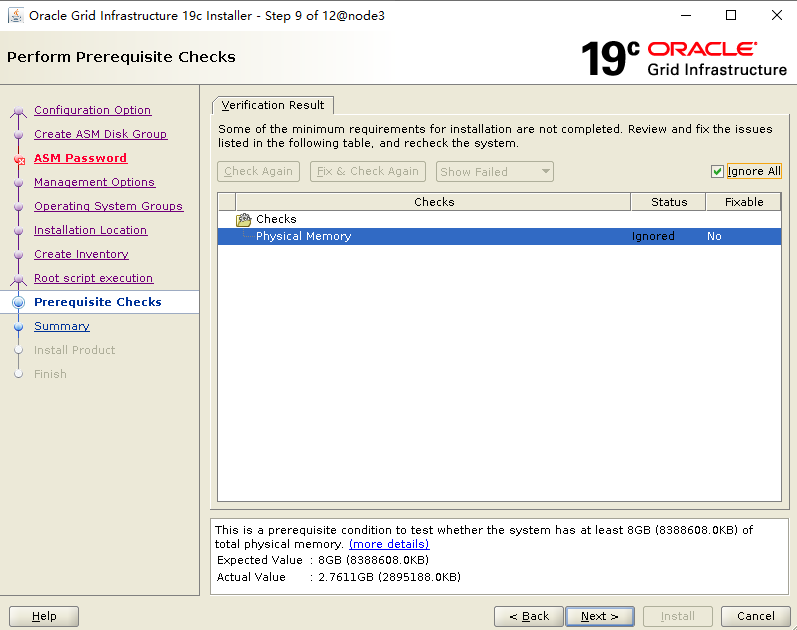This screenshot has width=797, height=630.
Task: Go to Configuration Option step
Action: (93, 110)
